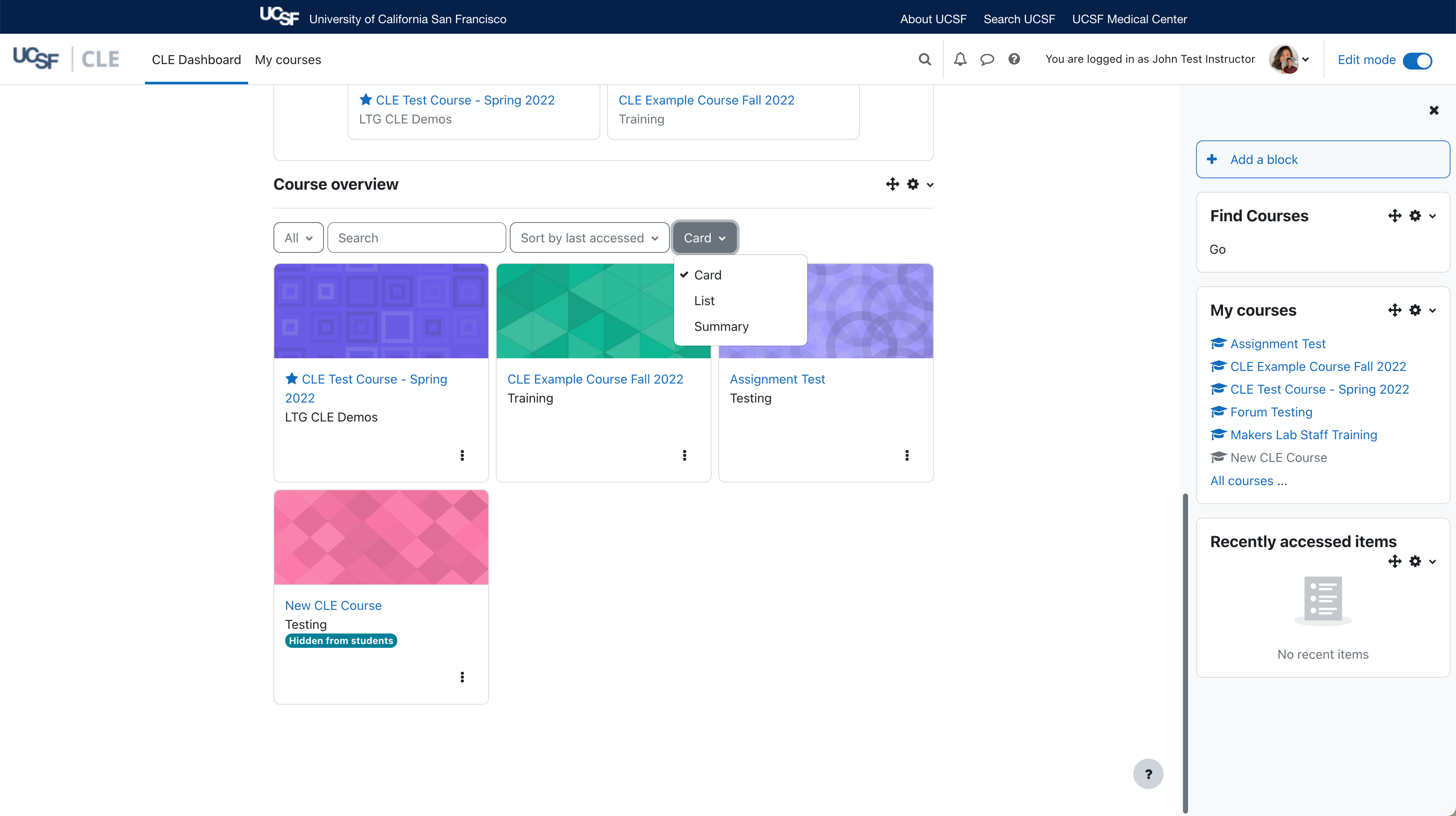Open top CLE Example Course Fall 2022 link
Image resolution: width=1456 pixels, height=816 pixels.
pyautogui.click(x=706, y=100)
